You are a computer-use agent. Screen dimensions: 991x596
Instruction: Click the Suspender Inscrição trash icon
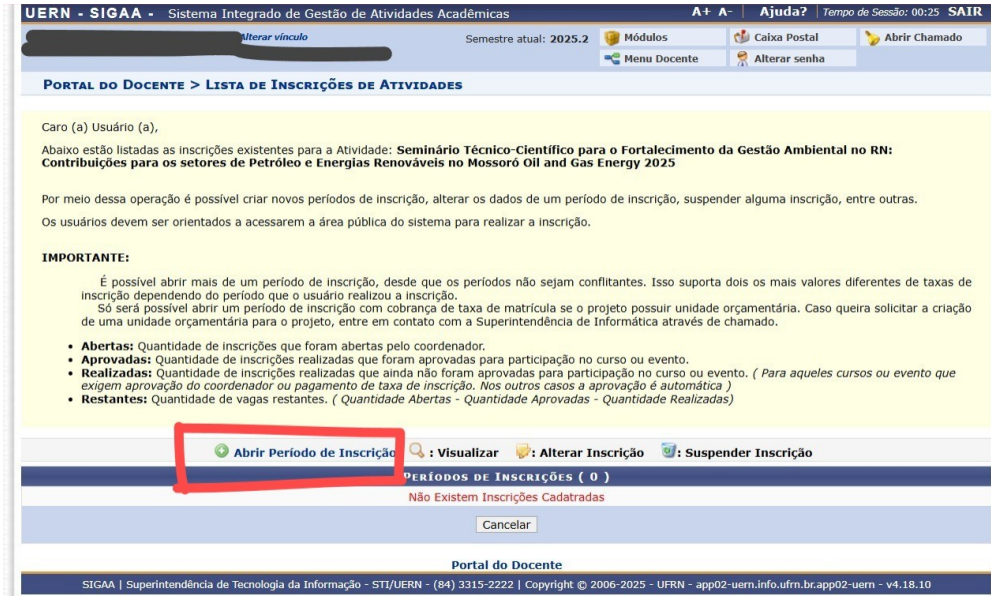[668, 450]
